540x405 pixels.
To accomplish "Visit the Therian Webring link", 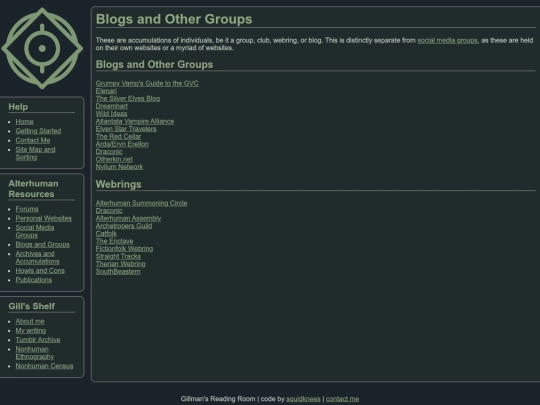I will (x=120, y=264).
